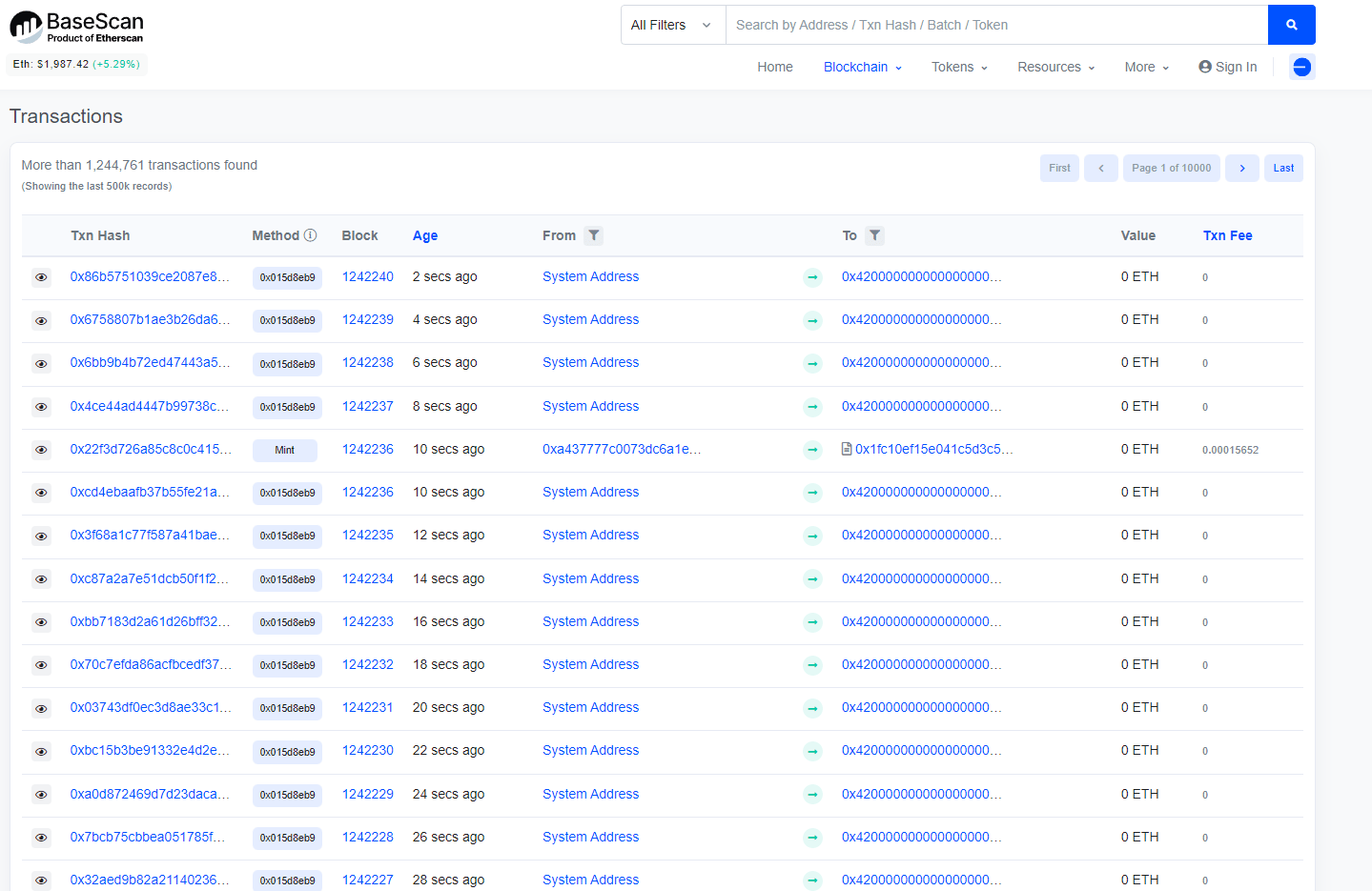Toggle eye preview for txn 0xc87a2a7e51dcb50f1f2
This screenshot has width=1372, height=891.
click(41, 579)
